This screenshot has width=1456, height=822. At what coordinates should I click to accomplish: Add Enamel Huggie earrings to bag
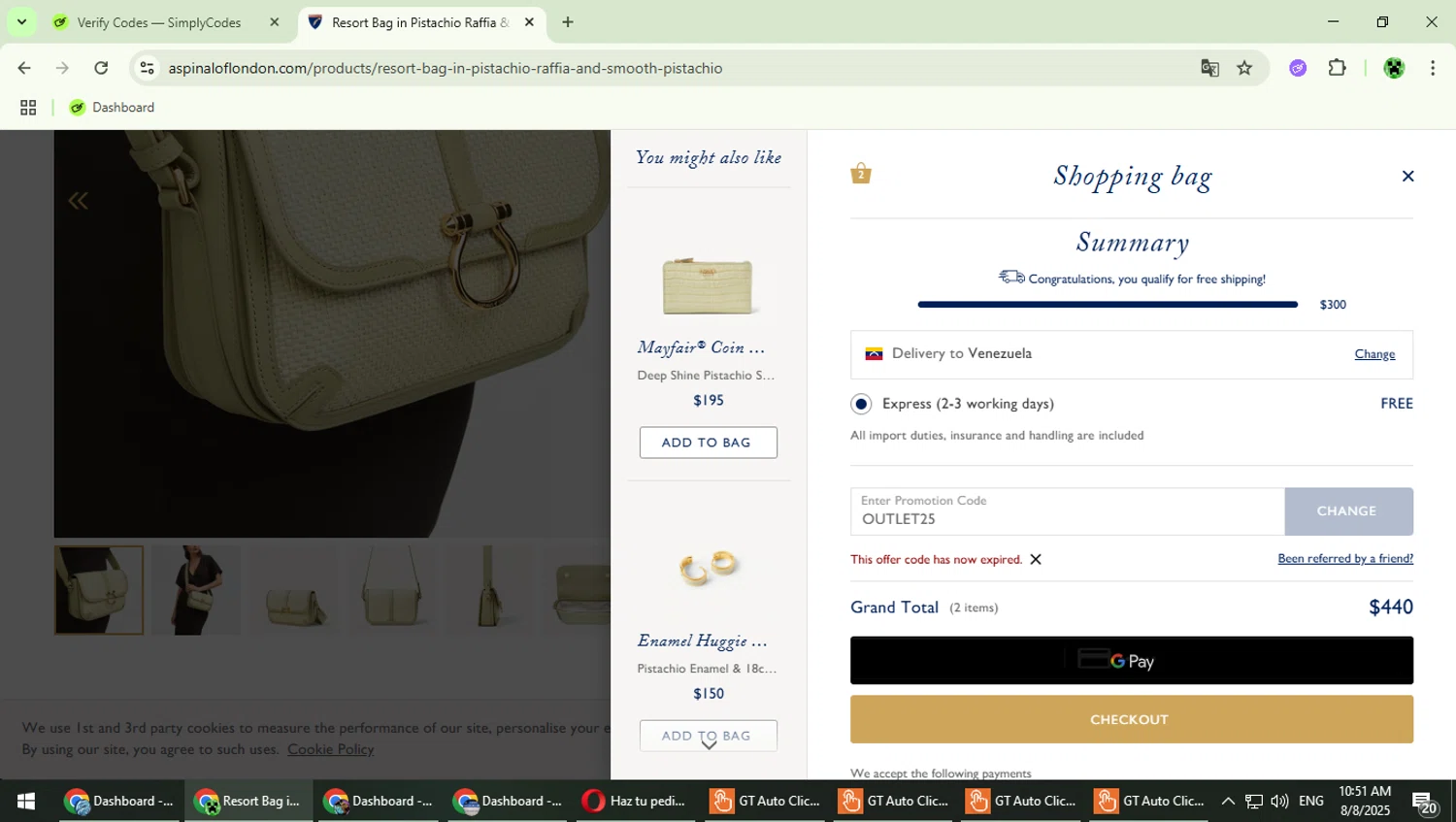709,736
